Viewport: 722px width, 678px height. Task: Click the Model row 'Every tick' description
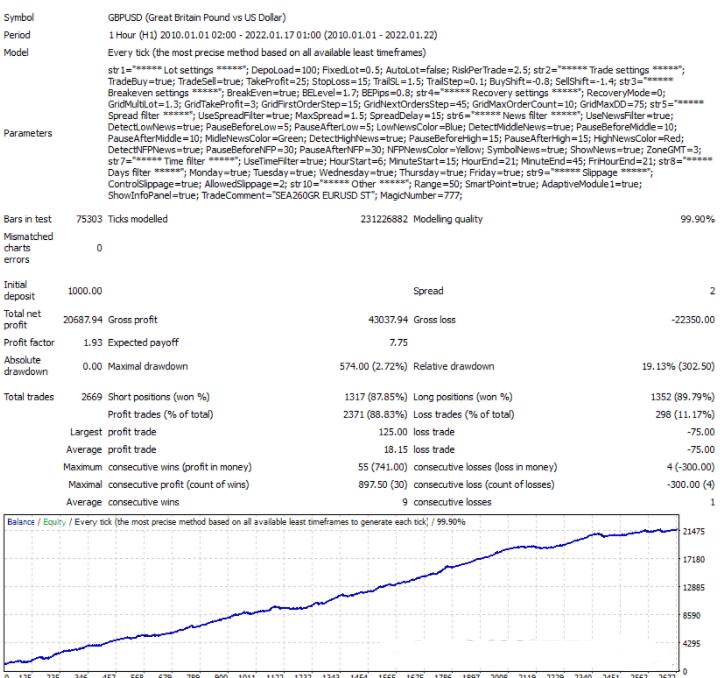(265, 52)
